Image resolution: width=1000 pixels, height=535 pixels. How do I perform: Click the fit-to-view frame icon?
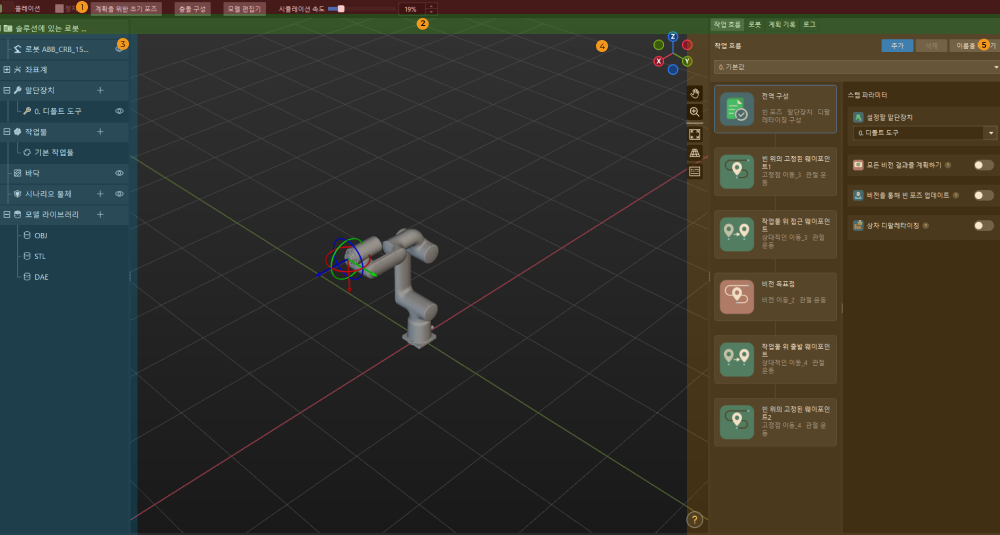coord(695,135)
